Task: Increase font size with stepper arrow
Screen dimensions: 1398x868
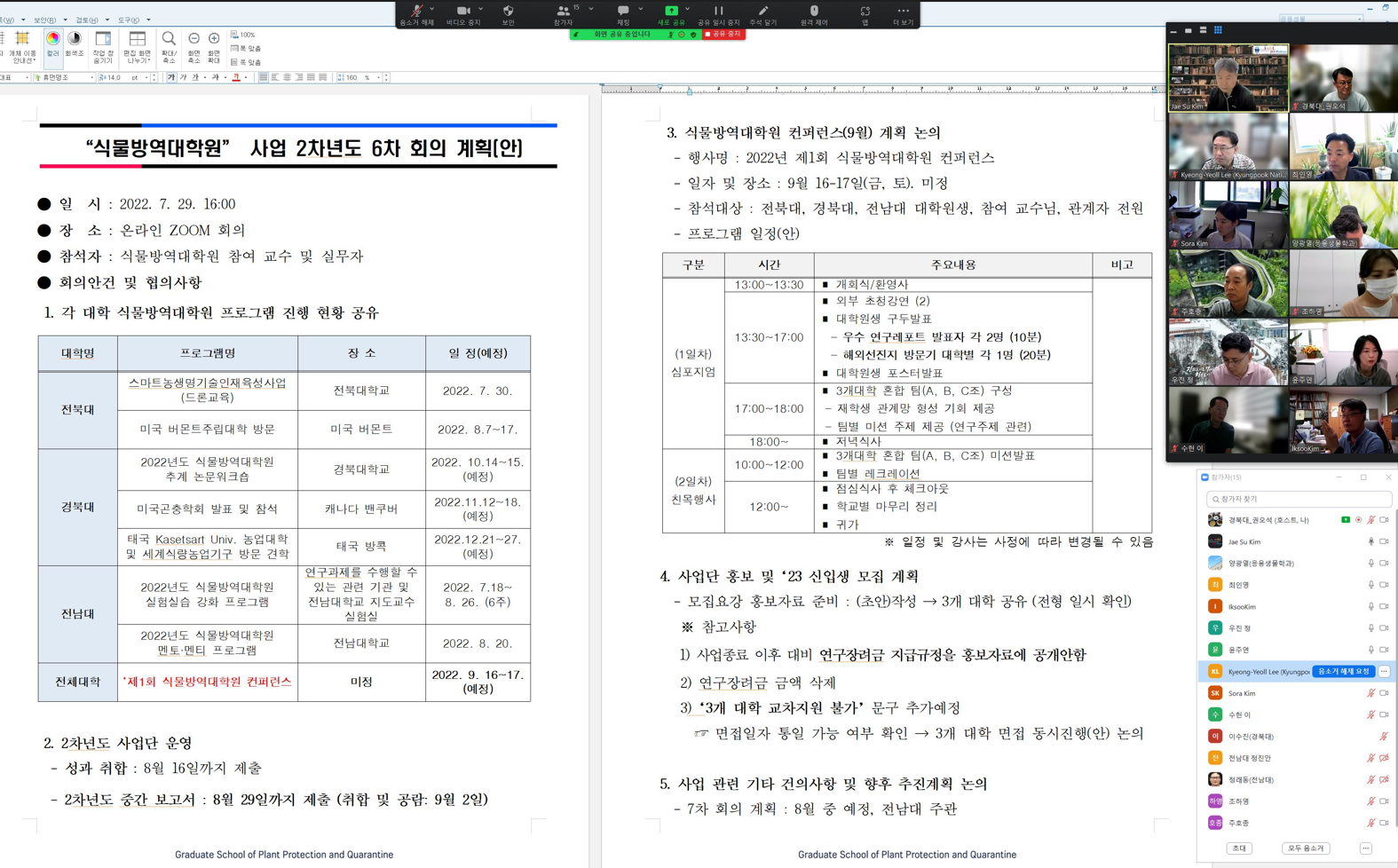Action: pyautogui.click(x=154, y=75)
